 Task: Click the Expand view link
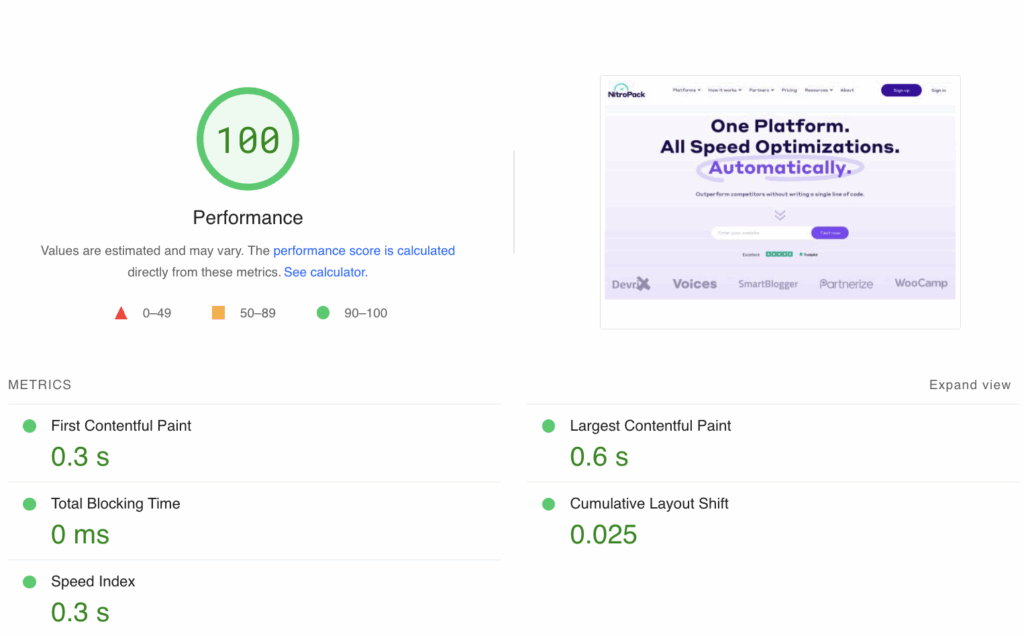(x=969, y=384)
